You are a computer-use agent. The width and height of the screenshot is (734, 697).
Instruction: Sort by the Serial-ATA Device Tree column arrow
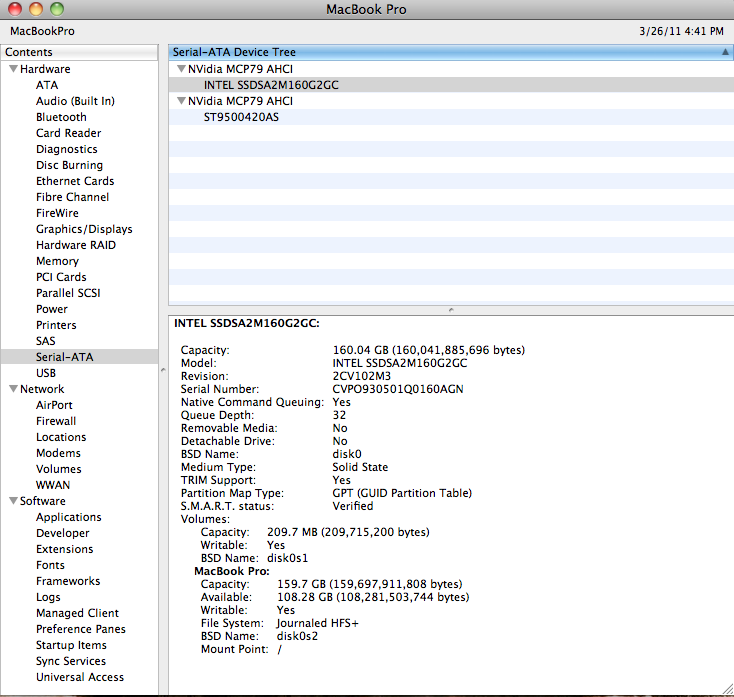(x=725, y=52)
